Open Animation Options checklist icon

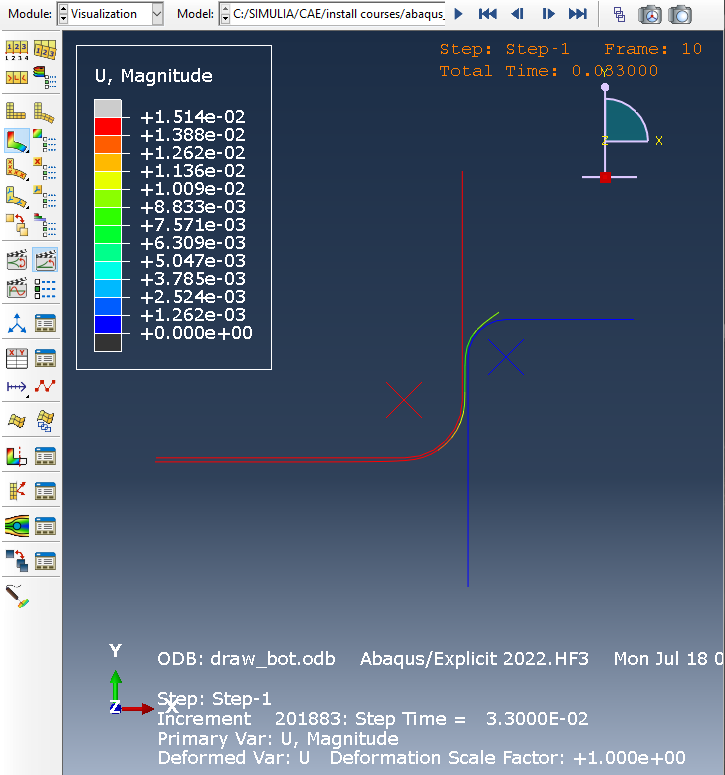click(x=45, y=288)
